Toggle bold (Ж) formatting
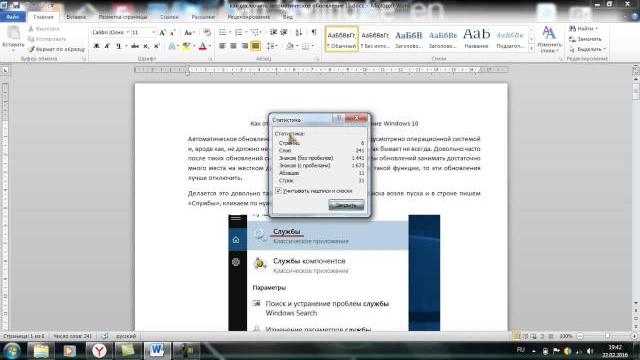640x360 pixels. click(x=97, y=46)
